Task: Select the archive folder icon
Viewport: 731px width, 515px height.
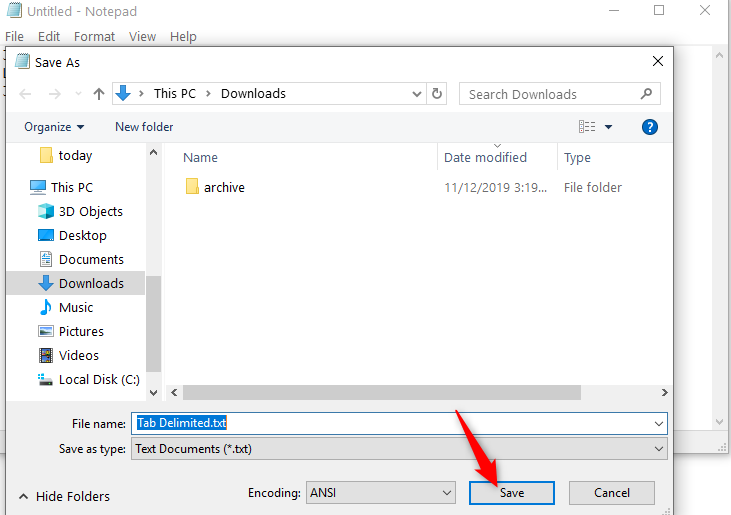Action: click(193, 187)
